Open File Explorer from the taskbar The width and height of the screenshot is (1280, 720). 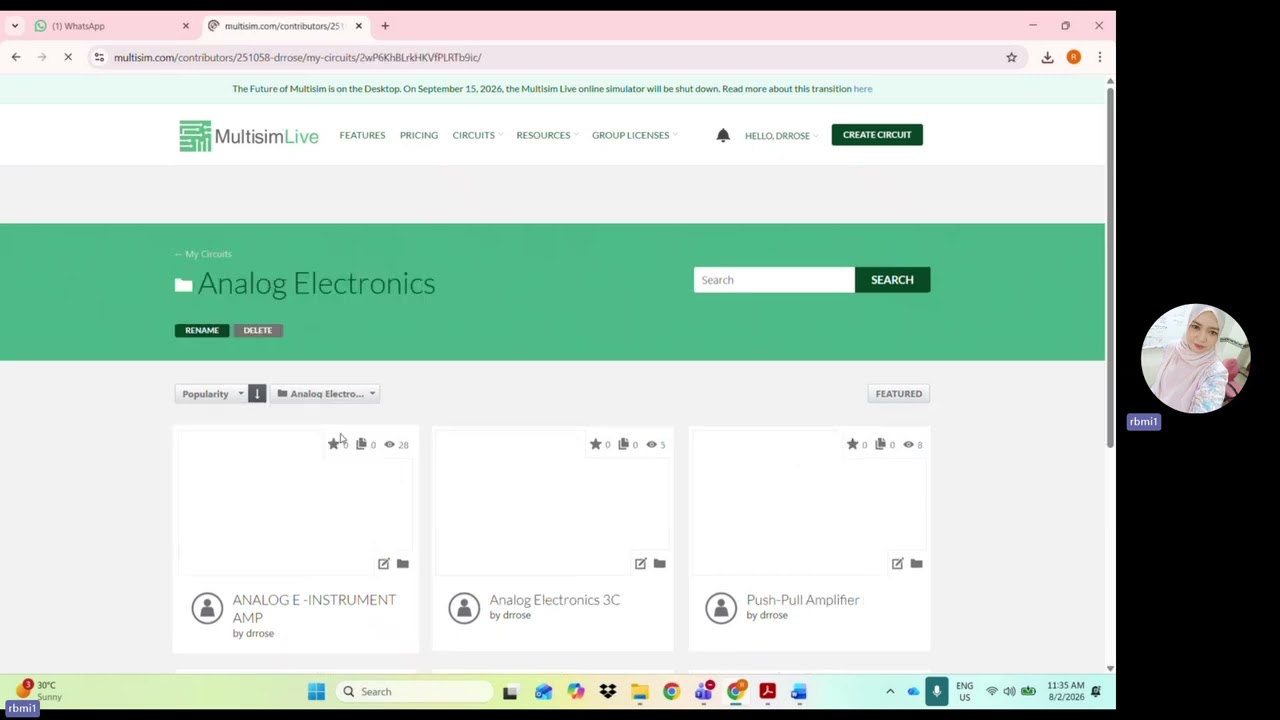[x=640, y=691]
